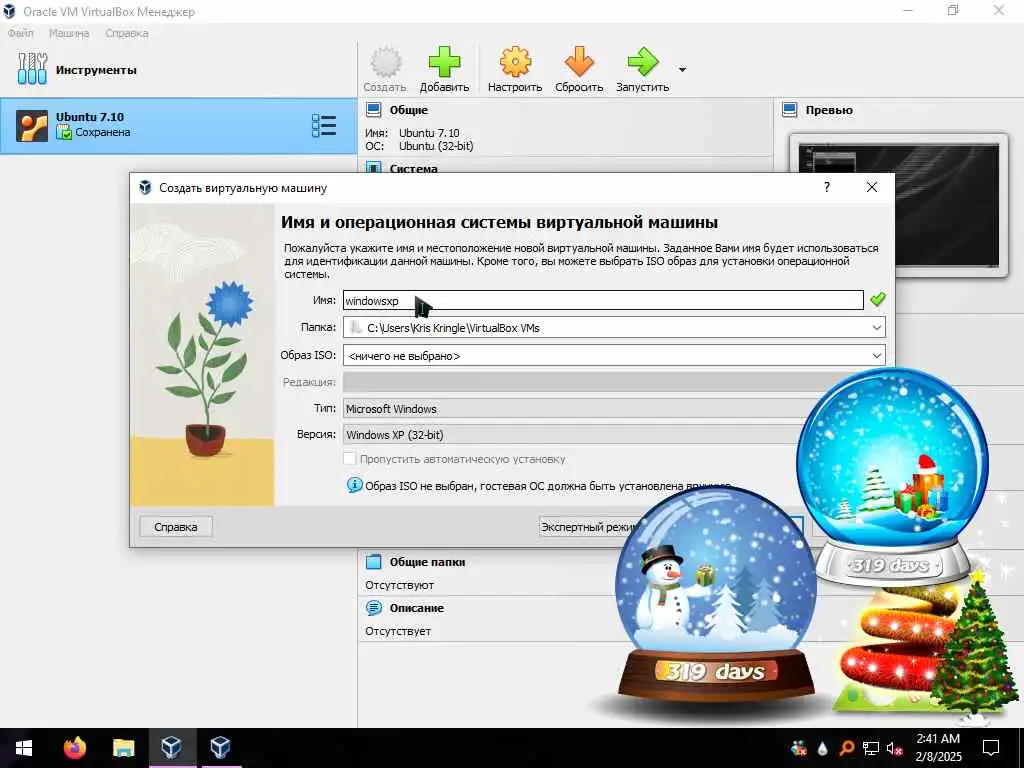Click the Ubuntu preview thumbnail
The width and height of the screenshot is (1024, 768).
coord(899,205)
